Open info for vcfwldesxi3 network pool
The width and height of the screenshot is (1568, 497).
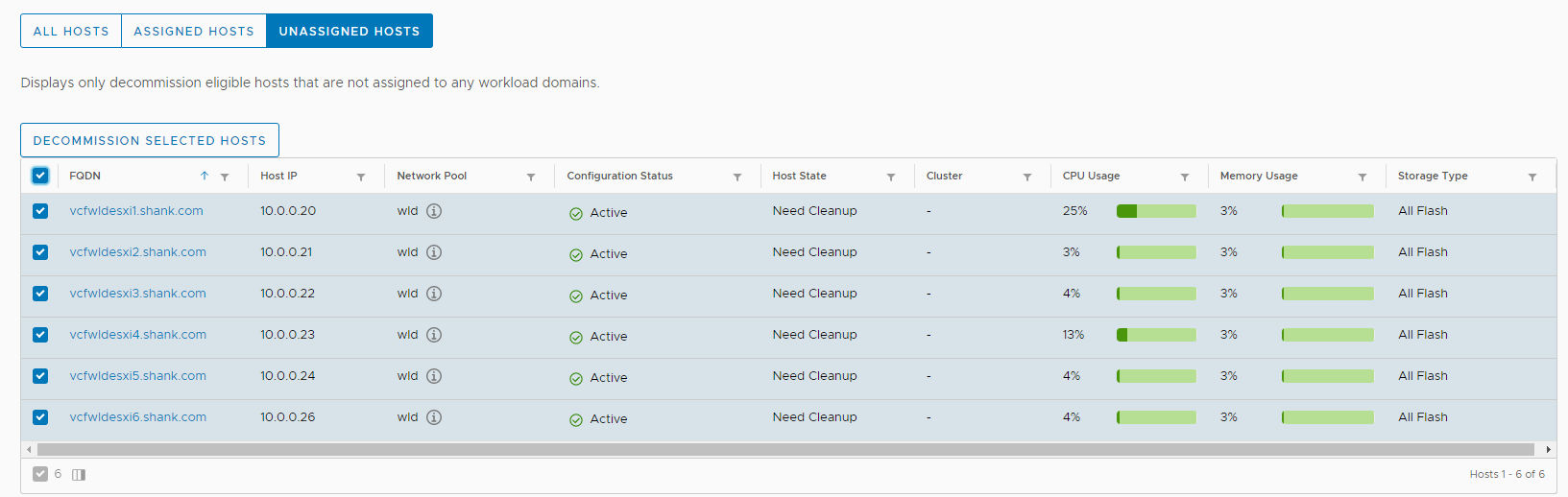point(434,294)
